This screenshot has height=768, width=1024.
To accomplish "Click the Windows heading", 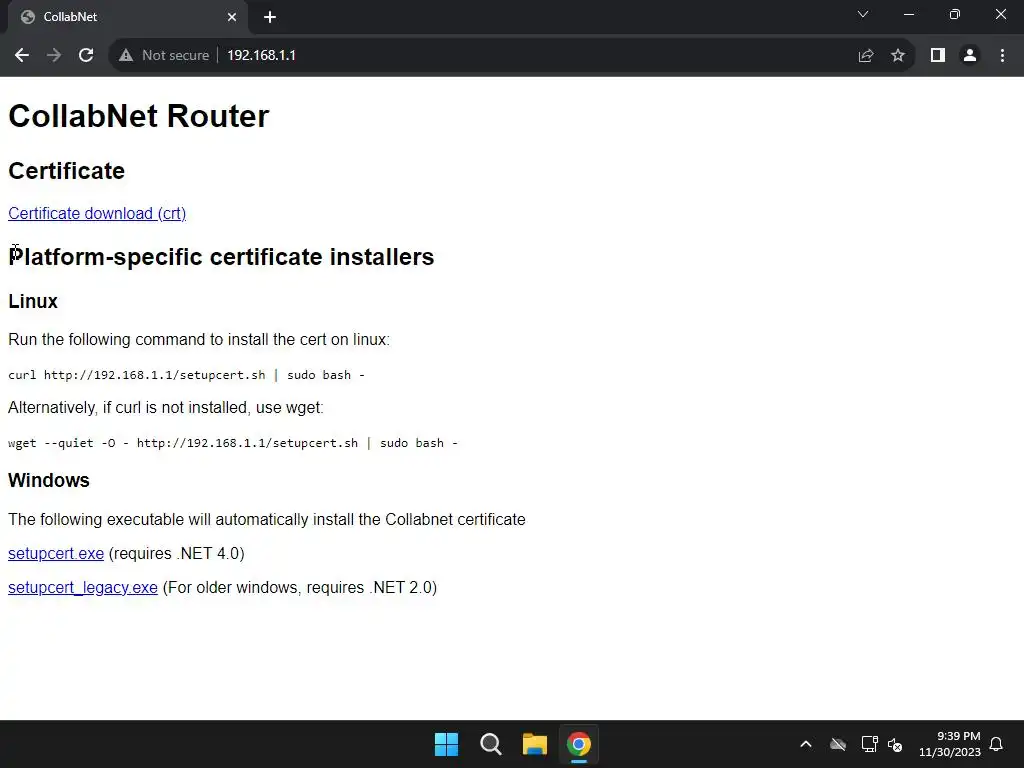I will click(48, 480).
